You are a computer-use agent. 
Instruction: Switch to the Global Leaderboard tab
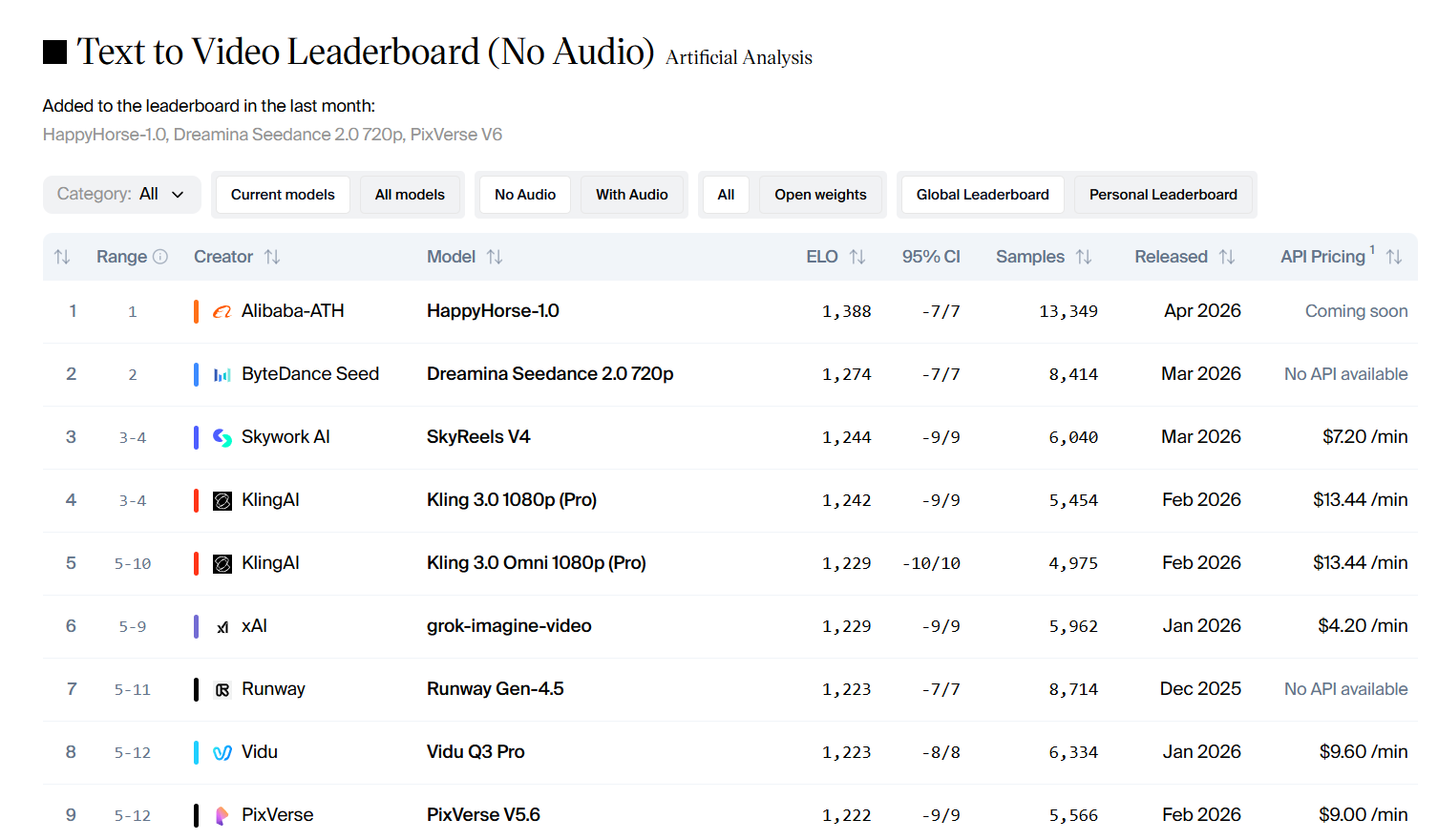983,195
